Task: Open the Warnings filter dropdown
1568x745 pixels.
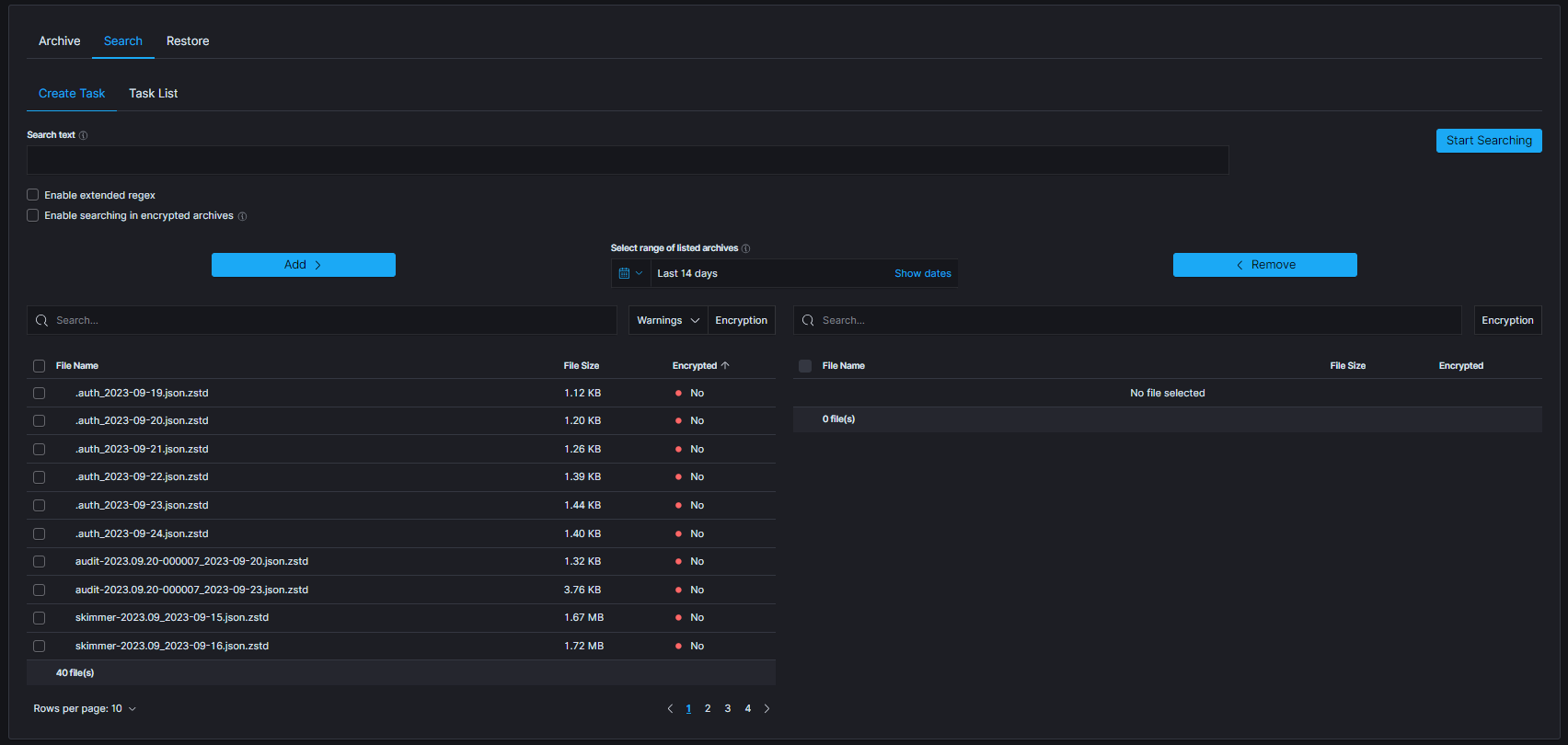Action: click(667, 320)
